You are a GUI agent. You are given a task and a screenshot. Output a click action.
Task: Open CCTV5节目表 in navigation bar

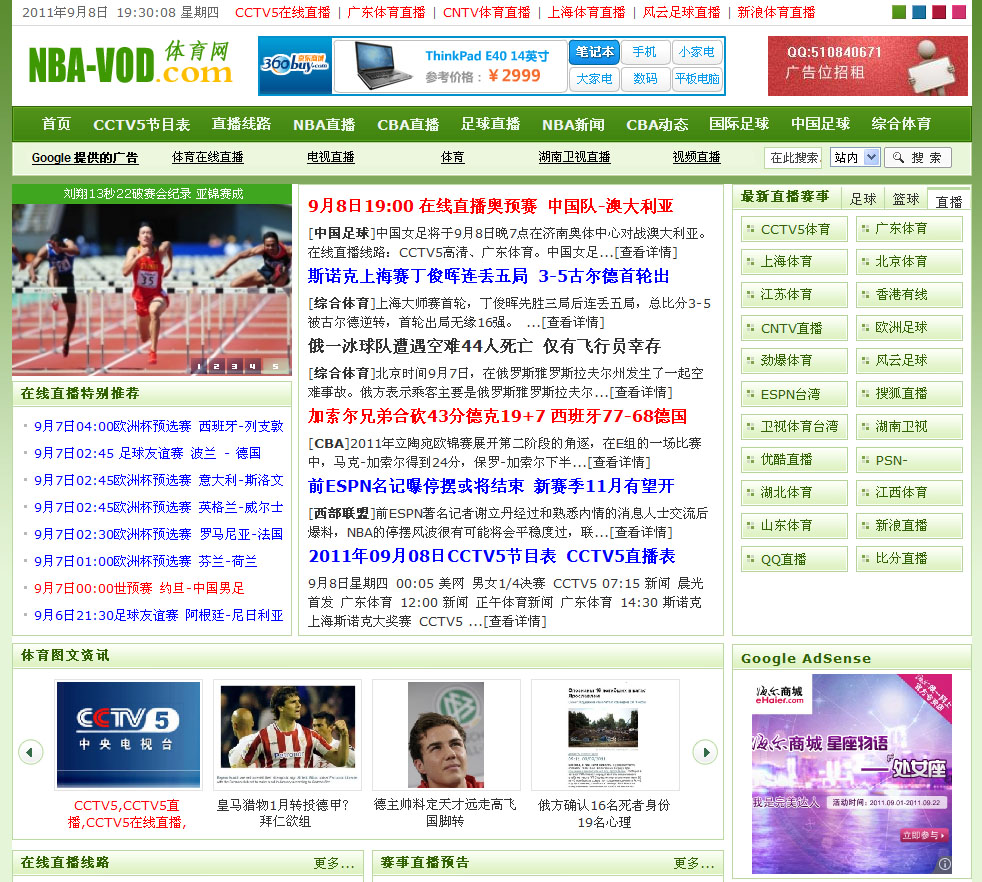(x=142, y=124)
